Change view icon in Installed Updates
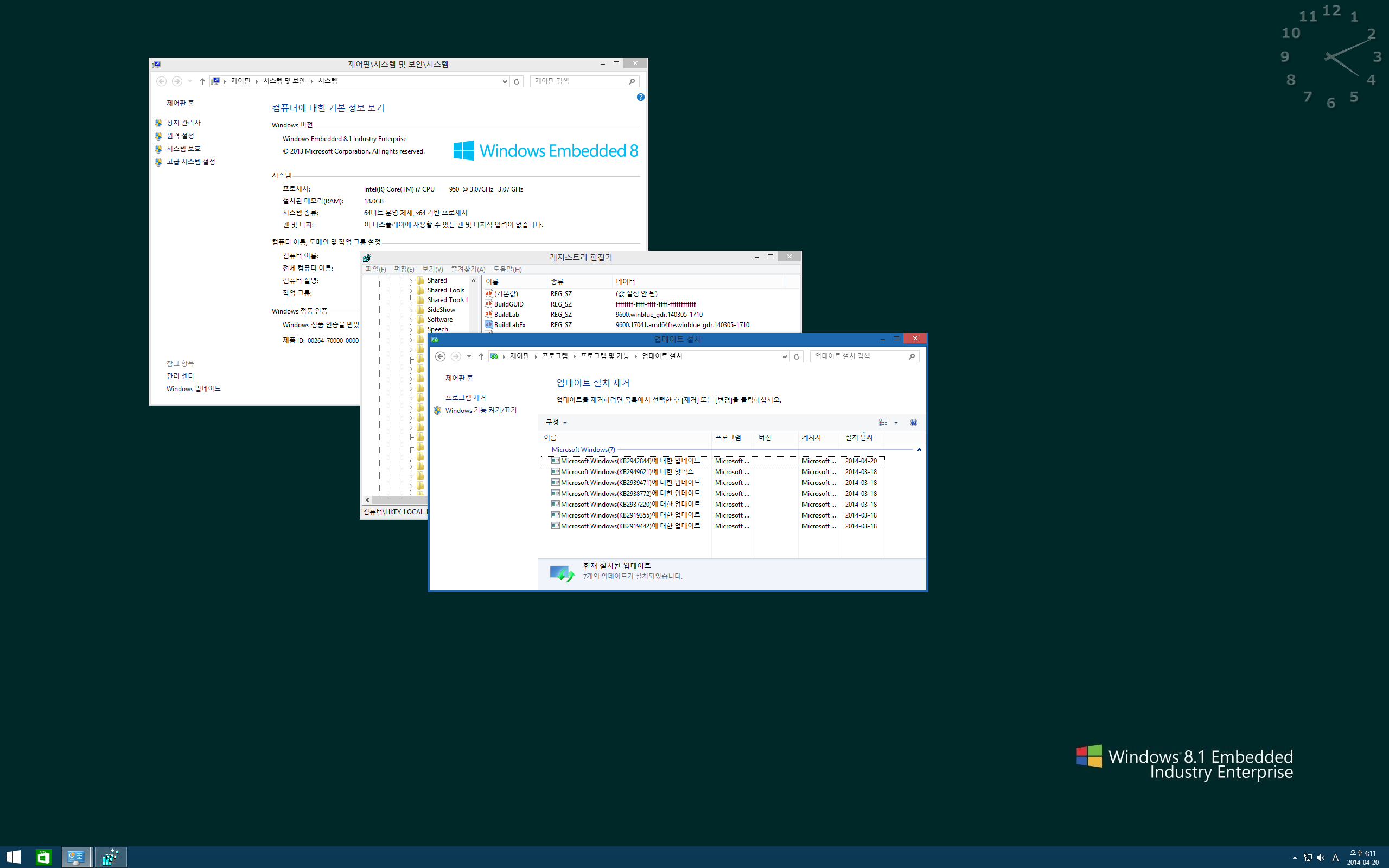 point(883,423)
